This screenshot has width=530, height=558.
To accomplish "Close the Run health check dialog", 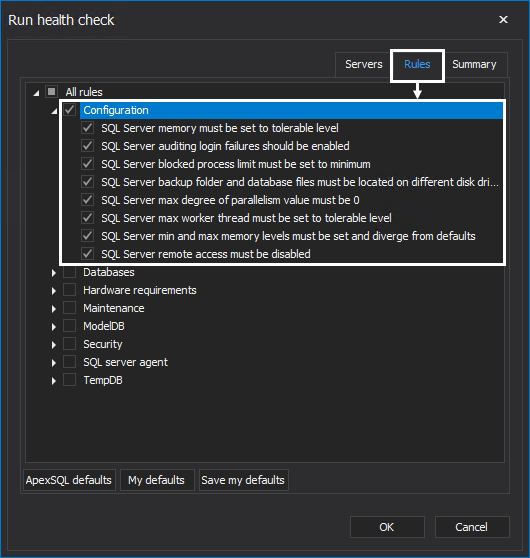I will click(503, 20).
